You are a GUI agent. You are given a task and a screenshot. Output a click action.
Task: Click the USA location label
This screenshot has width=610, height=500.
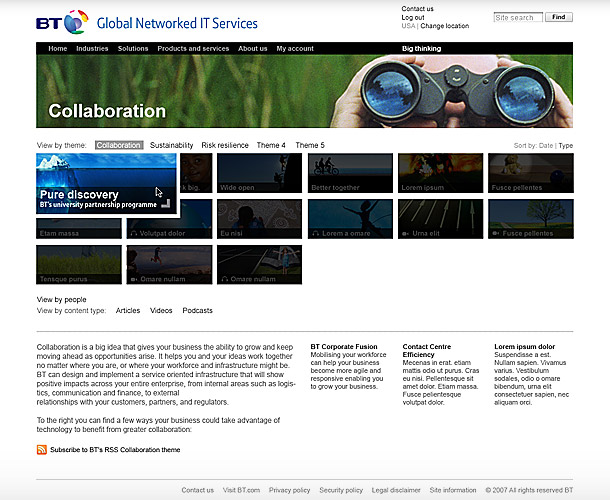point(408,26)
